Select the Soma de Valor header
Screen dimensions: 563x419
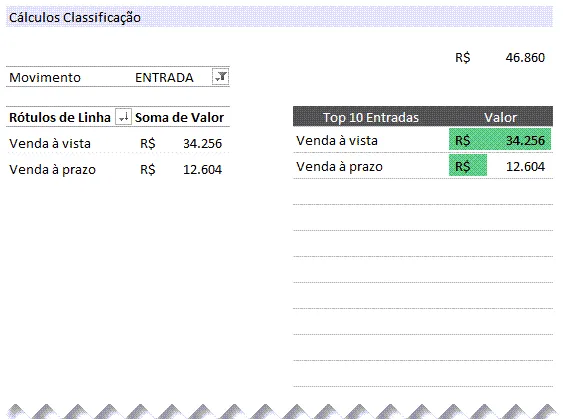pyautogui.click(x=179, y=117)
